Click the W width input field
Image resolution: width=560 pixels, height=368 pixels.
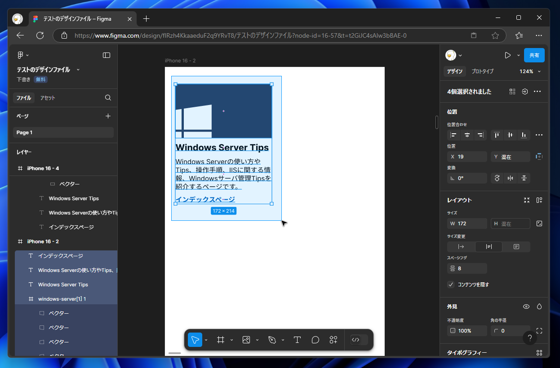tap(467, 224)
